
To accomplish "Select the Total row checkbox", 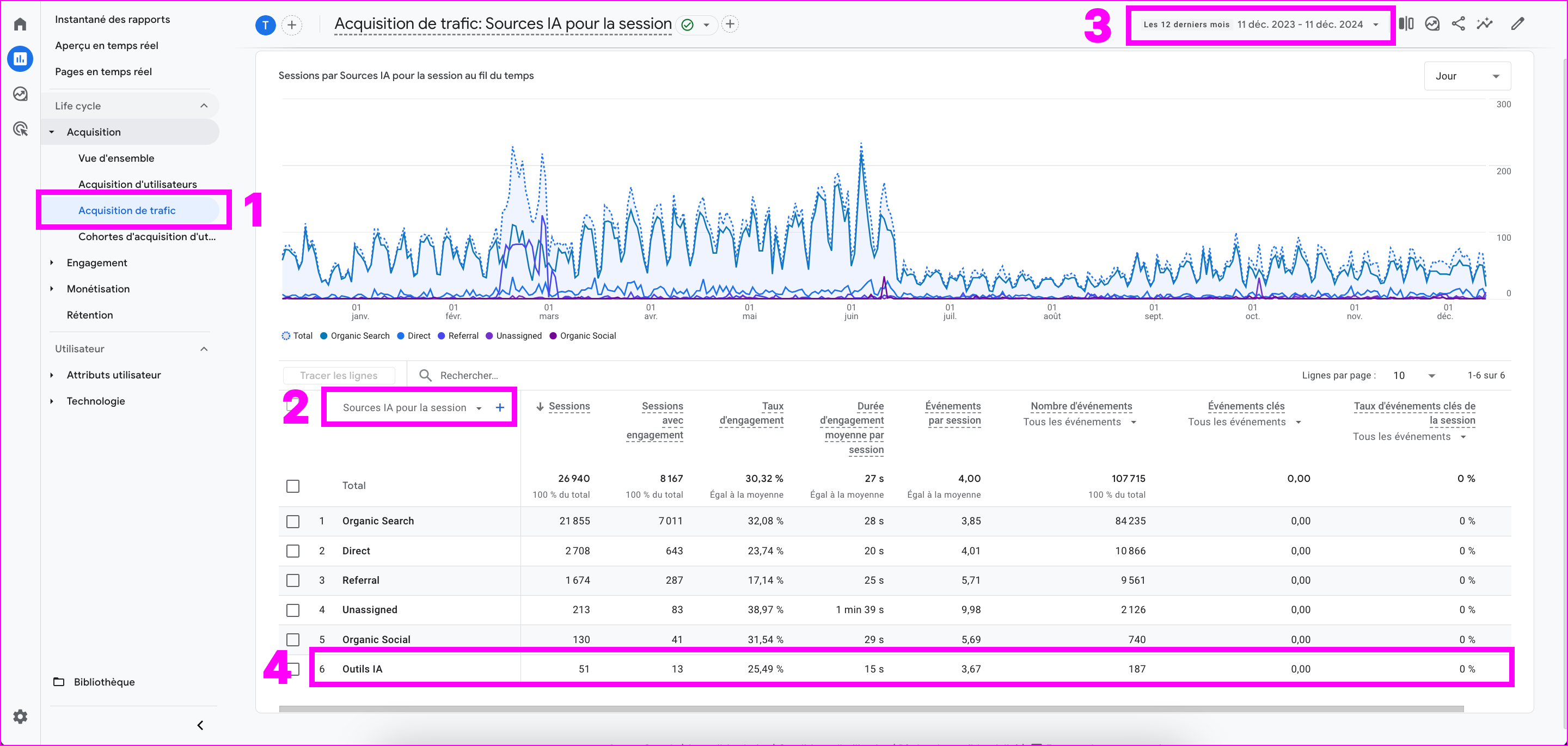I will click(x=293, y=486).
